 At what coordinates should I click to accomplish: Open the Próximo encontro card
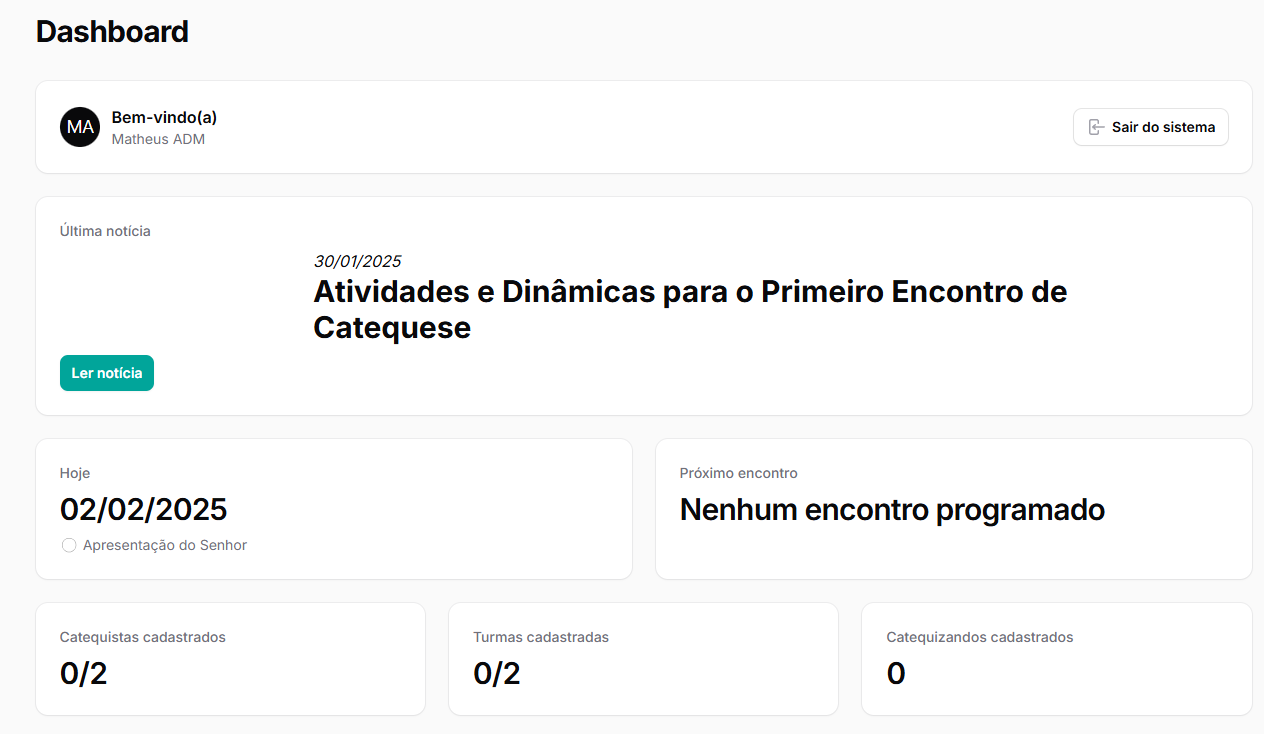coord(954,509)
